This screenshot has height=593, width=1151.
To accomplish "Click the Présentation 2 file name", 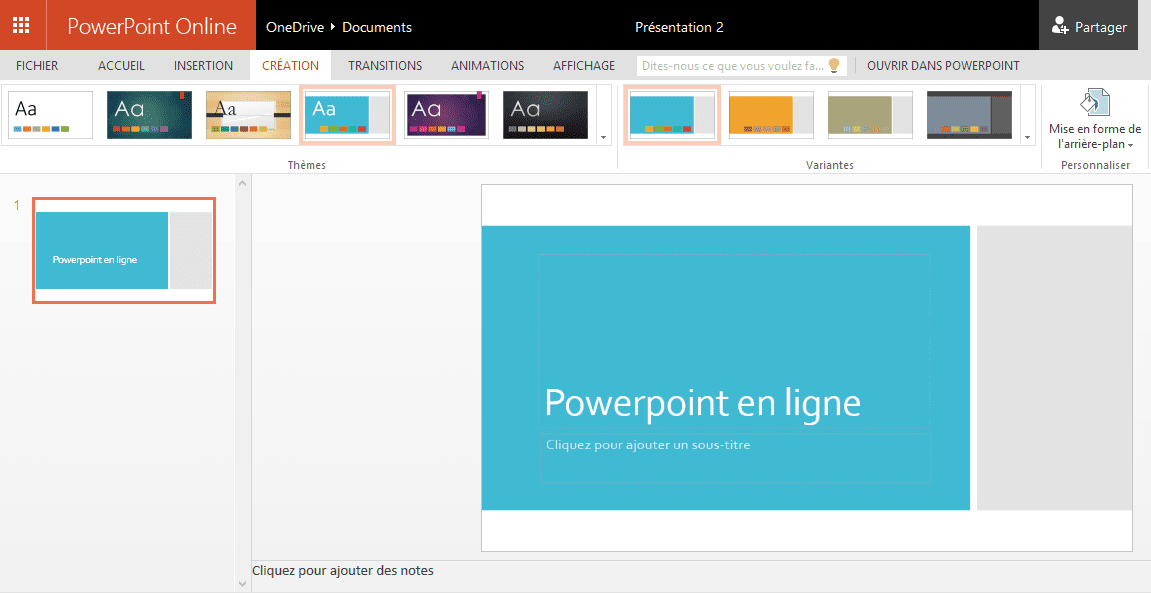I will [x=679, y=27].
